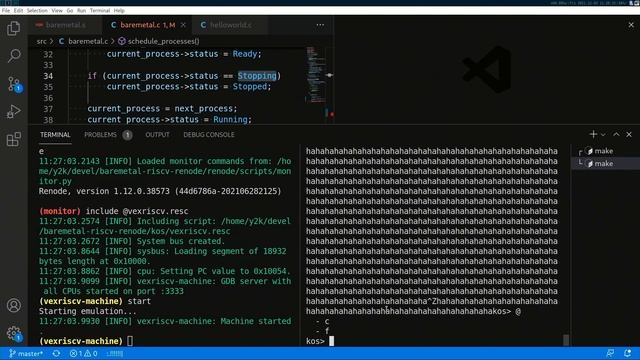The image size is (640, 360).
Task: Open the Explorer view in activity bar
Action: pyautogui.click(x=13, y=29)
